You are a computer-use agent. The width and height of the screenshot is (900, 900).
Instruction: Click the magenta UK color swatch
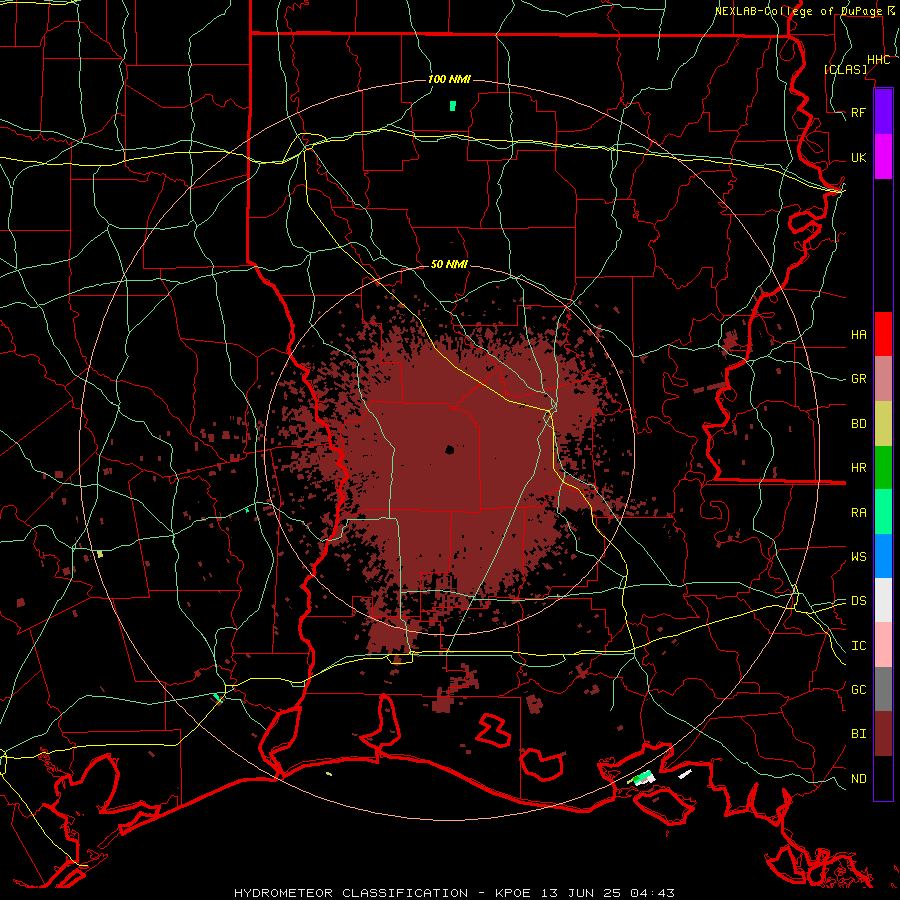[x=883, y=157]
